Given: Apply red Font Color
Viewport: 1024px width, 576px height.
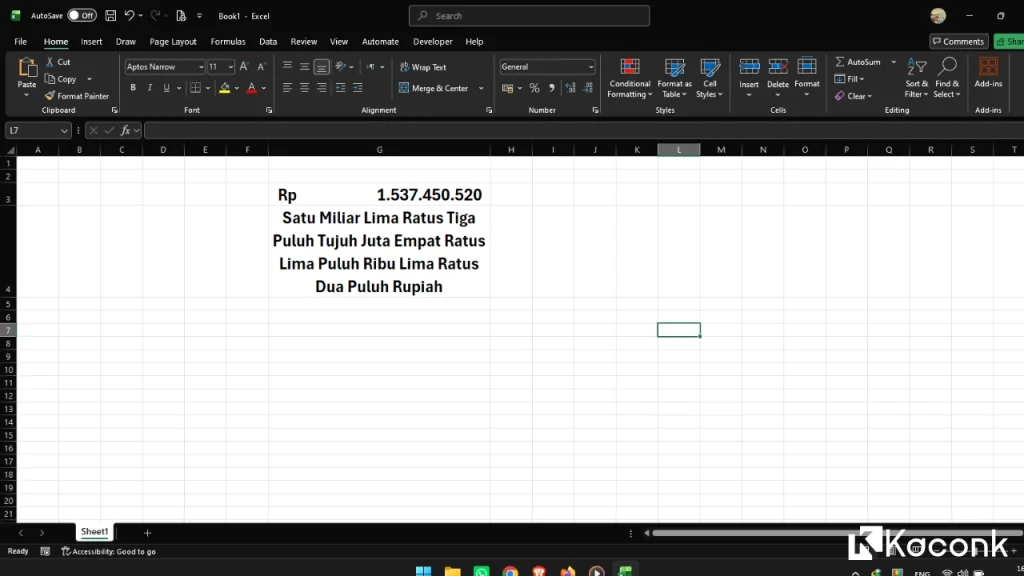Looking at the screenshot, I should tap(251, 88).
